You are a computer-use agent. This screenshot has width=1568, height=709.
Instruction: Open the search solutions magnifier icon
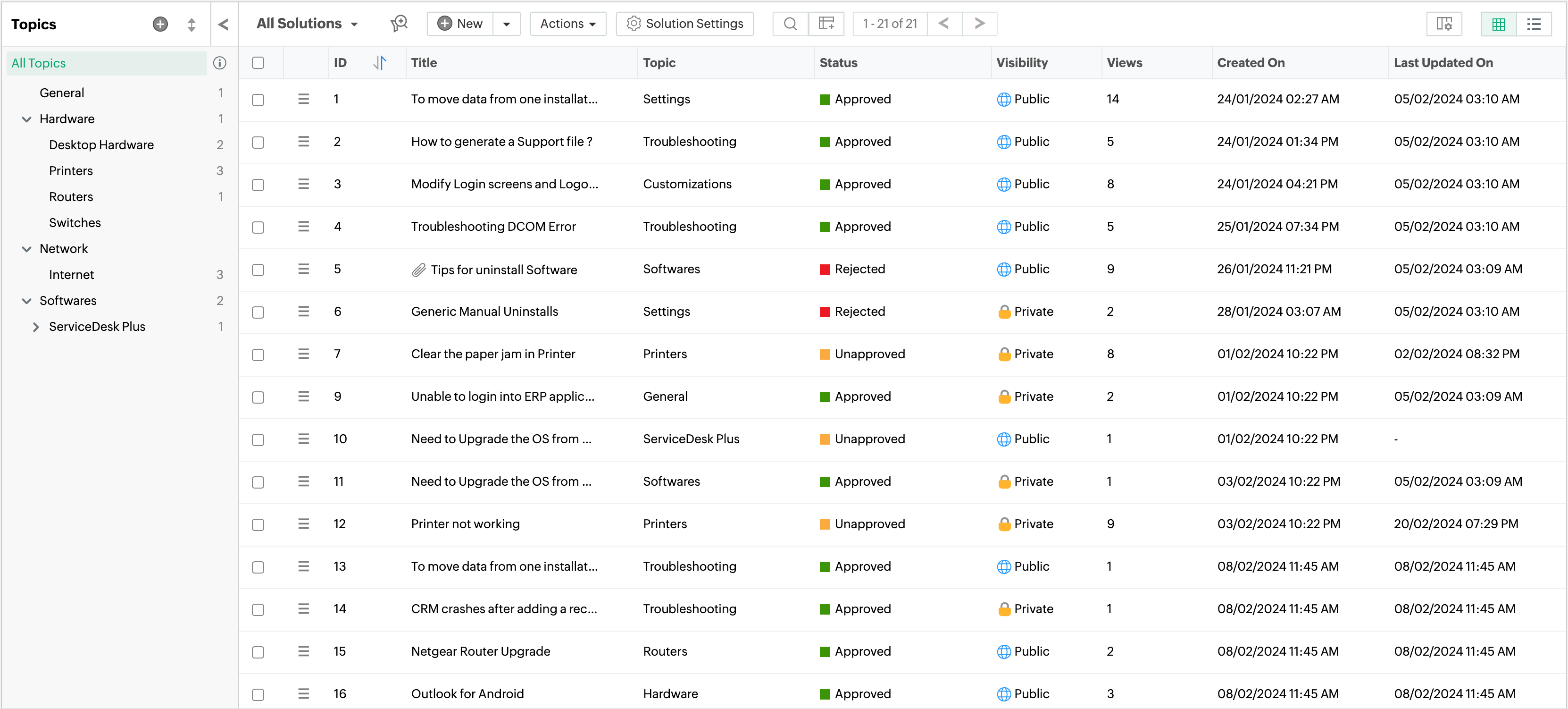pyautogui.click(x=790, y=24)
